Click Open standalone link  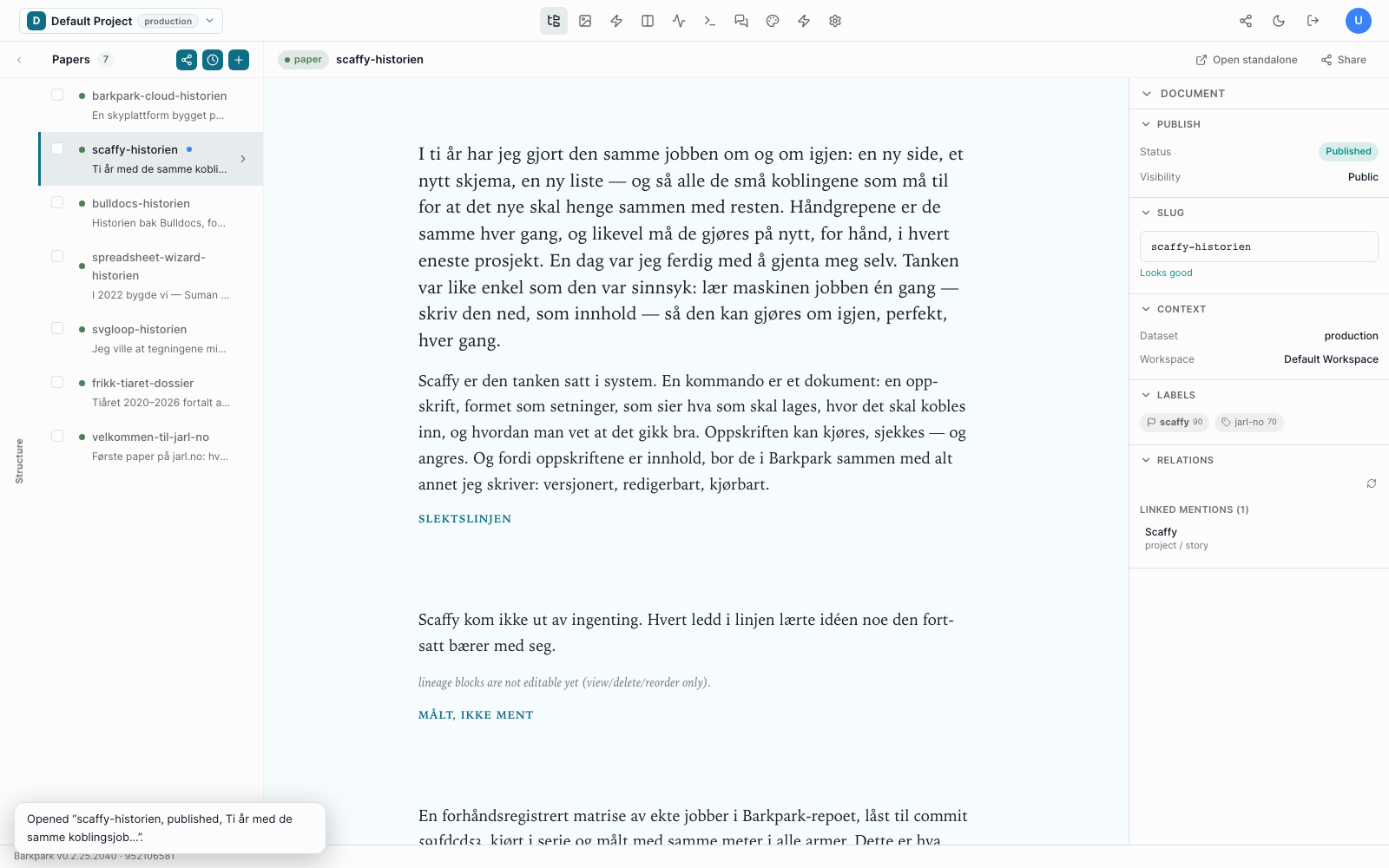point(1247,60)
